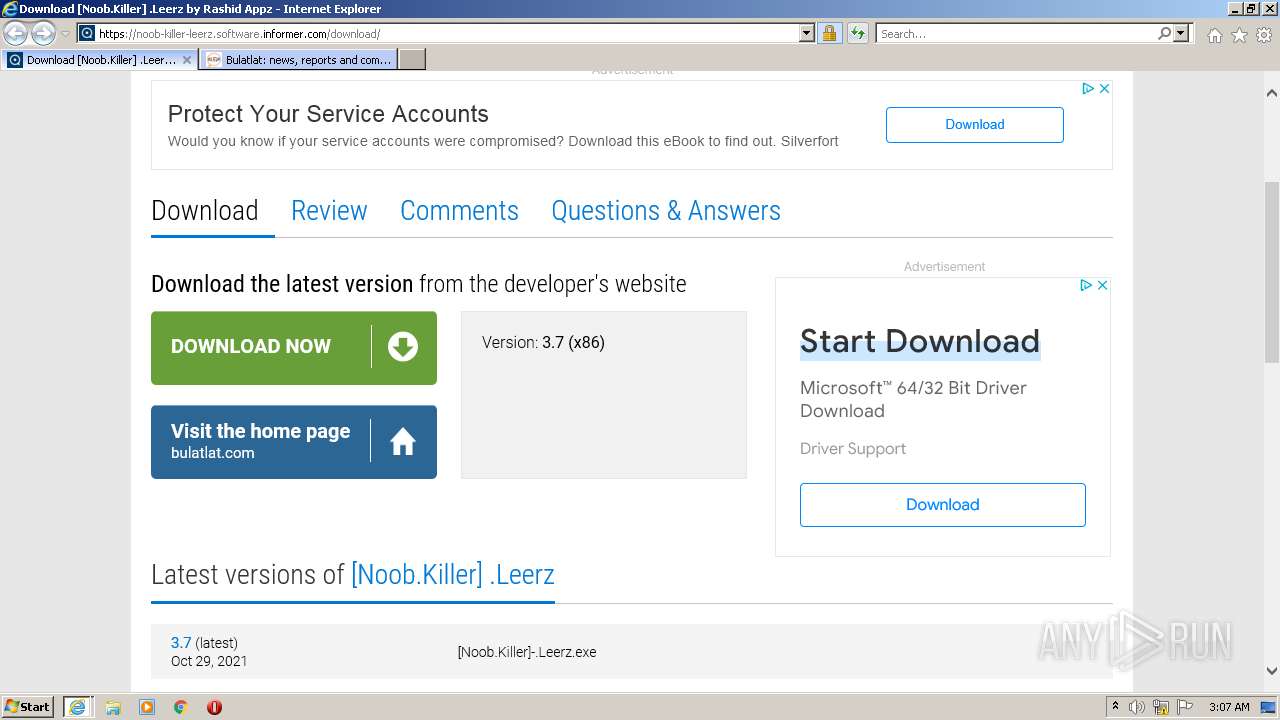Click the security lock icon
This screenshot has height=720, width=1280.
[x=829, y=34]
